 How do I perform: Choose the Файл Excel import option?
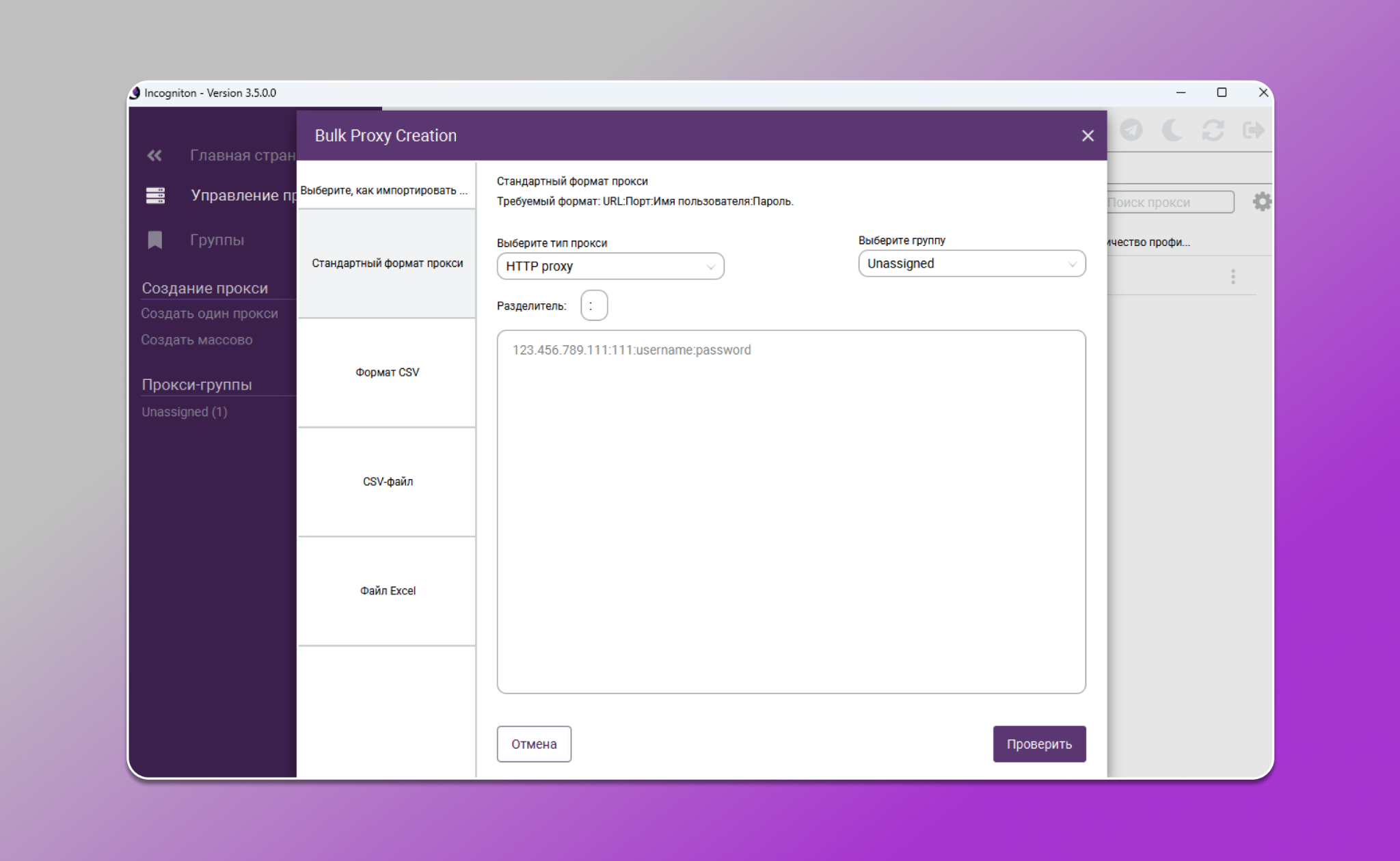387,591
